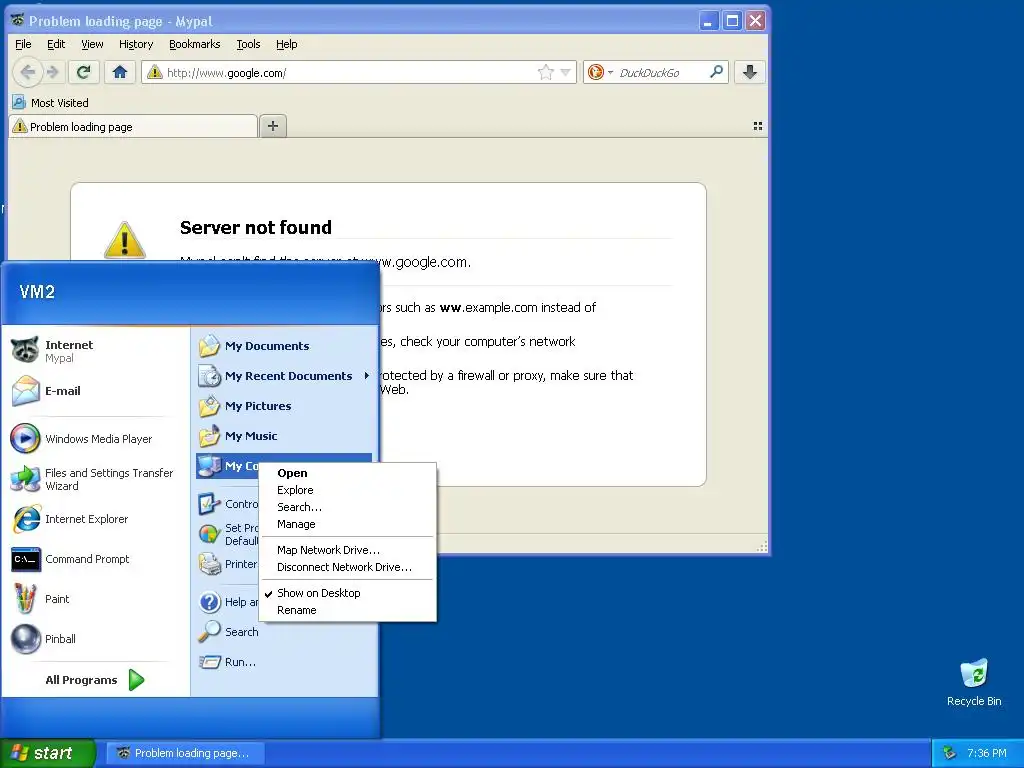Select Manage in the context menu
Image resolution: width=1024 pixels, height=768 pixels.
click(347, 524)
